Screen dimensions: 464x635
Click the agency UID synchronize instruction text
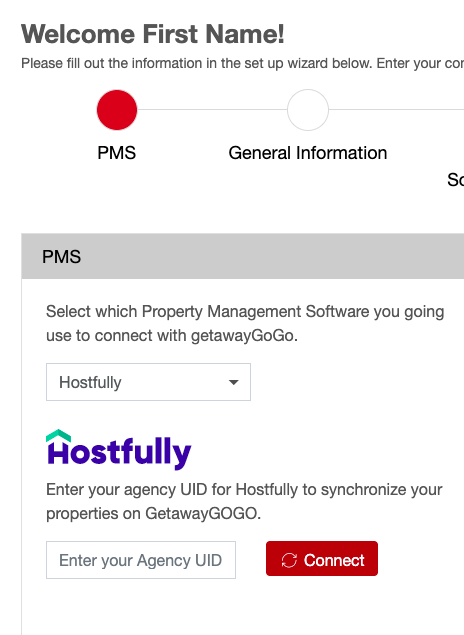coord(244,501)
